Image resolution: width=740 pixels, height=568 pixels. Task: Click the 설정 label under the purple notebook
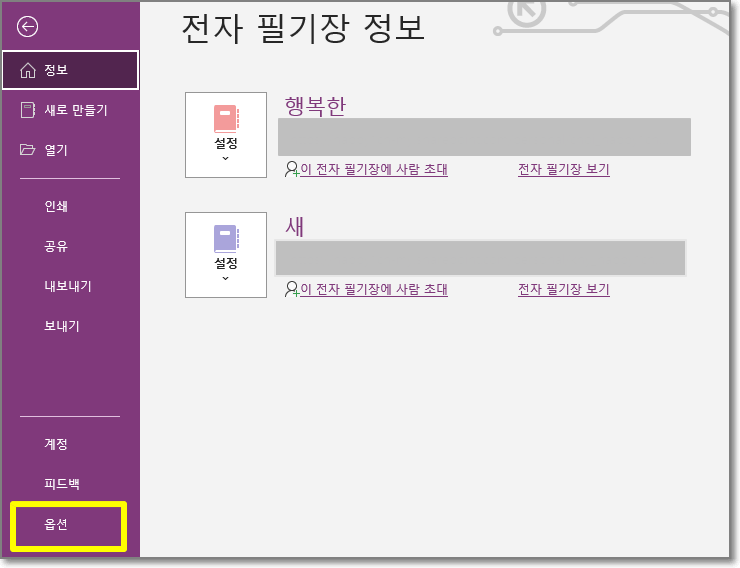click(x=226, y=263)
